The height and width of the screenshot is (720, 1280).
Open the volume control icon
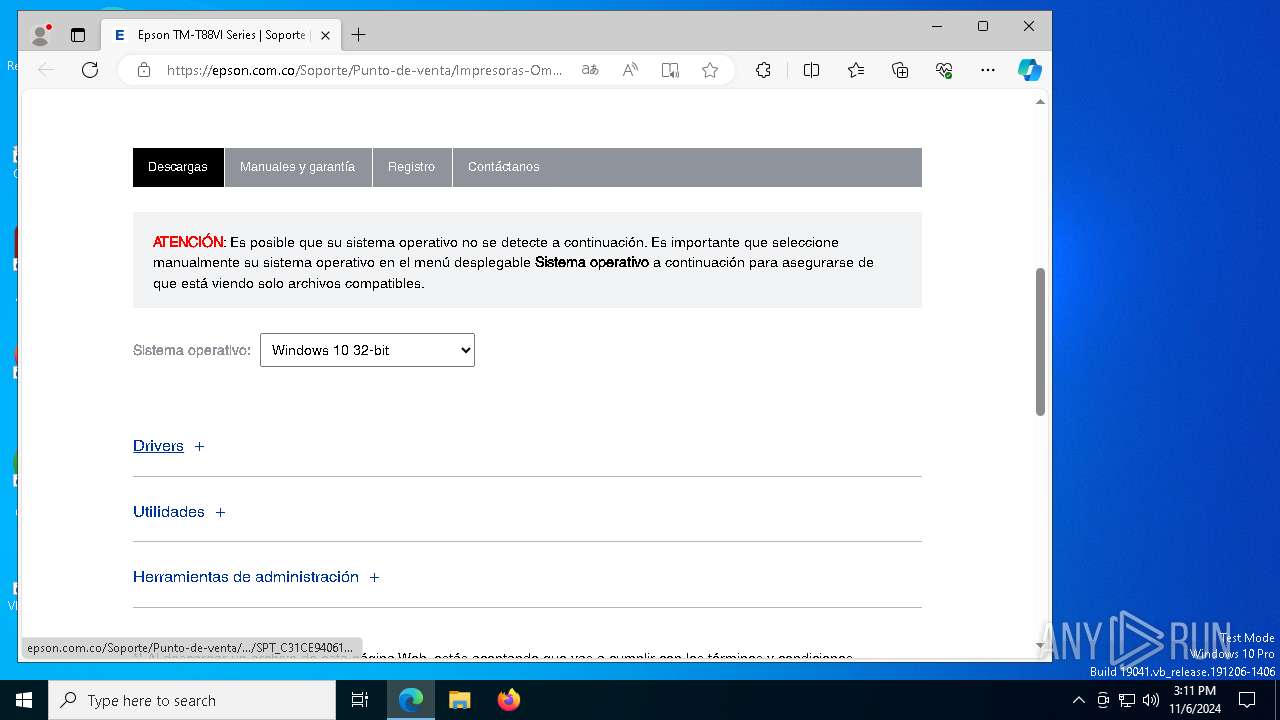click(1151, 700)
